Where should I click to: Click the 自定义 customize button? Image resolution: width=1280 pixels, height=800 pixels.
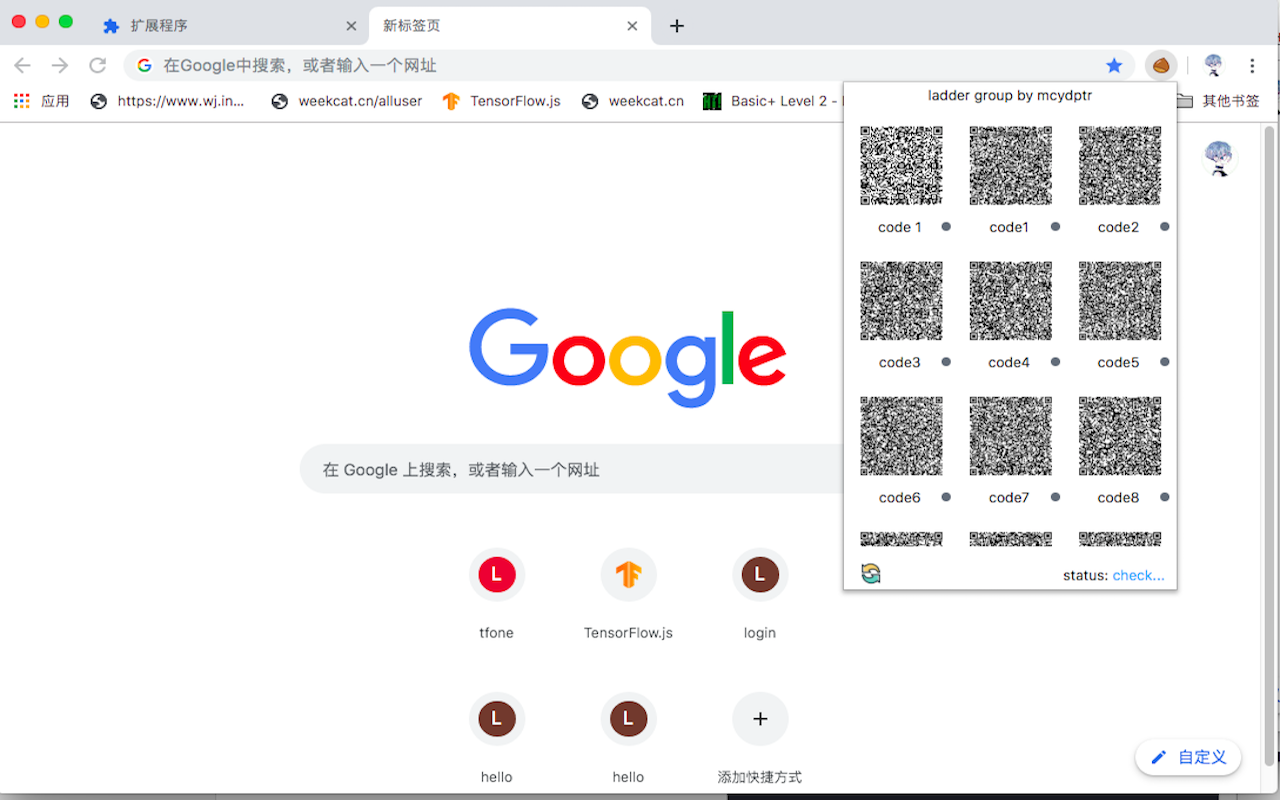tap(1188, 757)
